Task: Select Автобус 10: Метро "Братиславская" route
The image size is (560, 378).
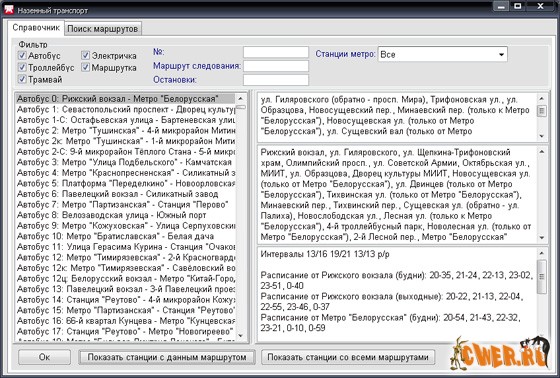Action: coord(126,236)
